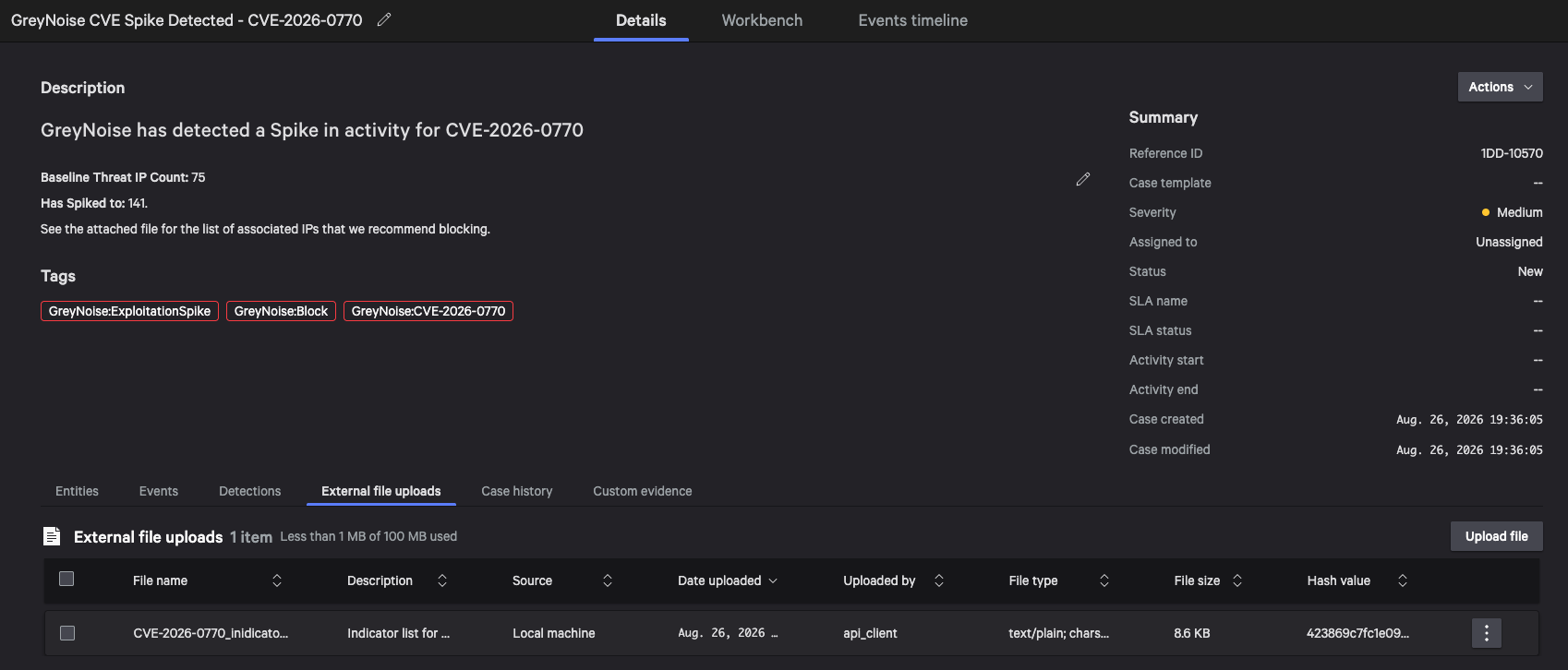Screen dimensions: 1568x670
Task: Click the 'Local machine' source cell
Action: pyautogui.click(x=554, y=633)
